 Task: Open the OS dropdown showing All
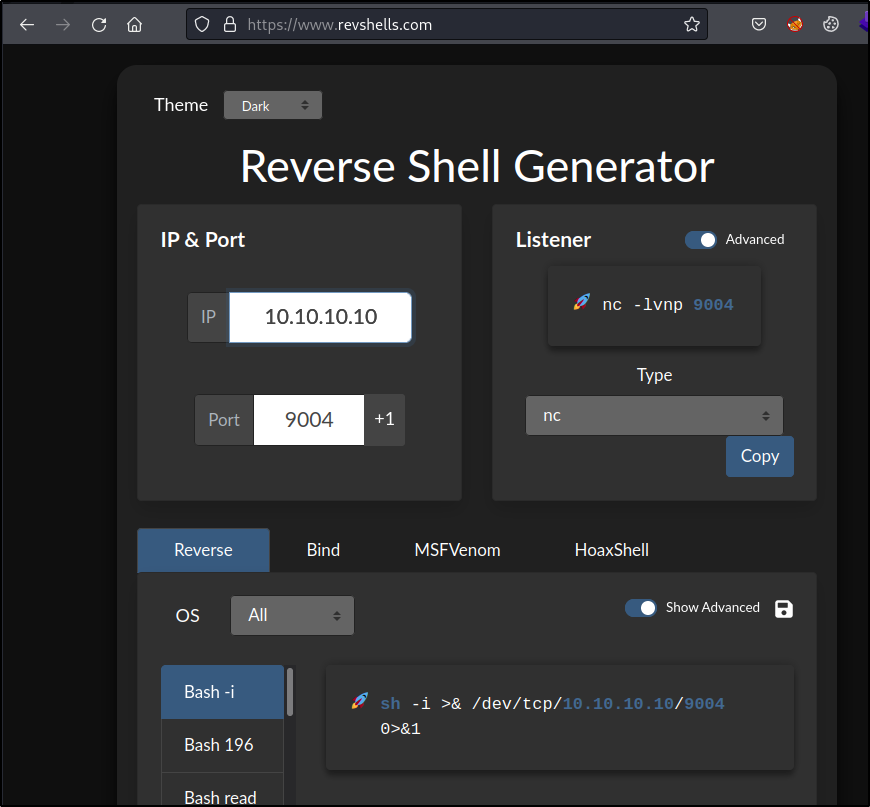292,615
